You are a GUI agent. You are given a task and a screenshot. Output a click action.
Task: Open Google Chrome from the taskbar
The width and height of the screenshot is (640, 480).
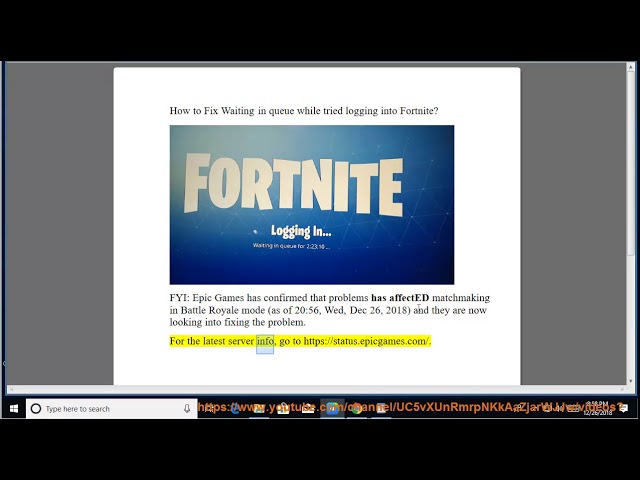356,409
